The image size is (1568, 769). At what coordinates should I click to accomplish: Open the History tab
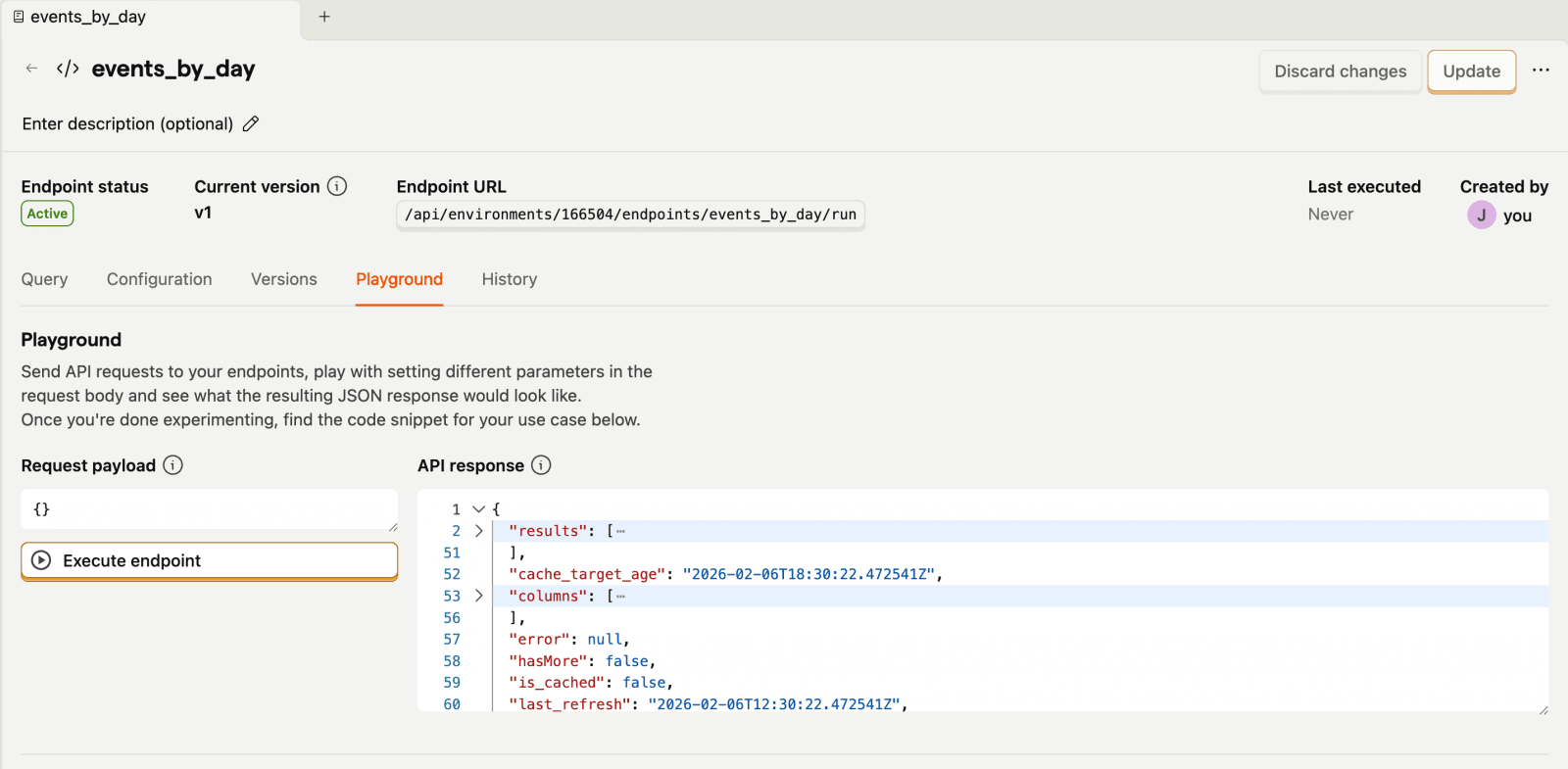tap(510, 279)
